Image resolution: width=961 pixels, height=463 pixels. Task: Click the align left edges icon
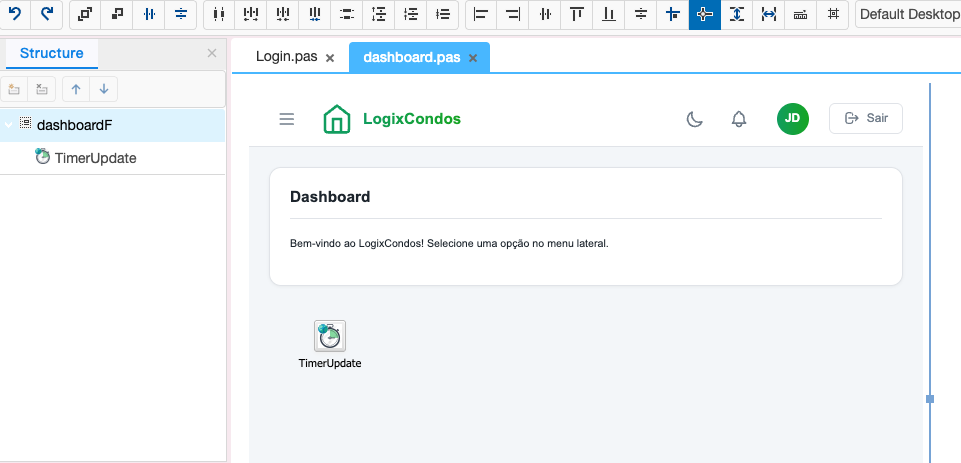click(x=481, y=14)
